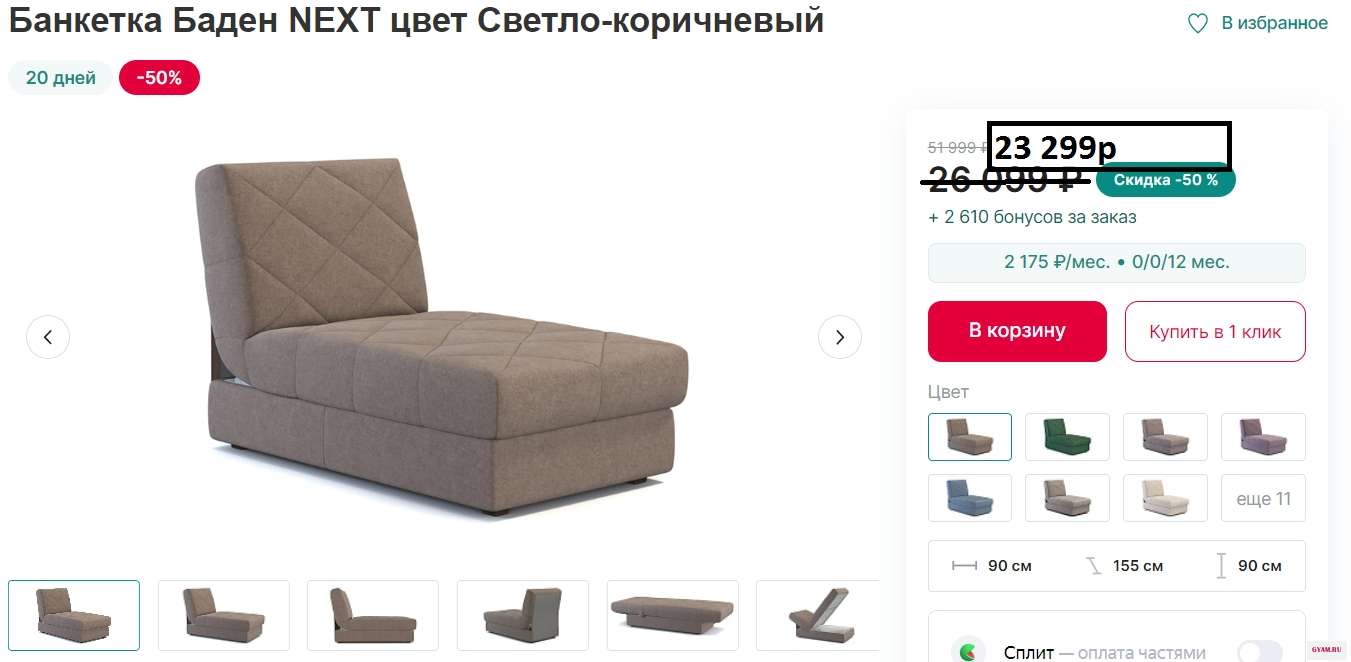Toggle the Сплит payment switch
The height and width of the screenshot is (662, 1351).
click(1260, 652)
